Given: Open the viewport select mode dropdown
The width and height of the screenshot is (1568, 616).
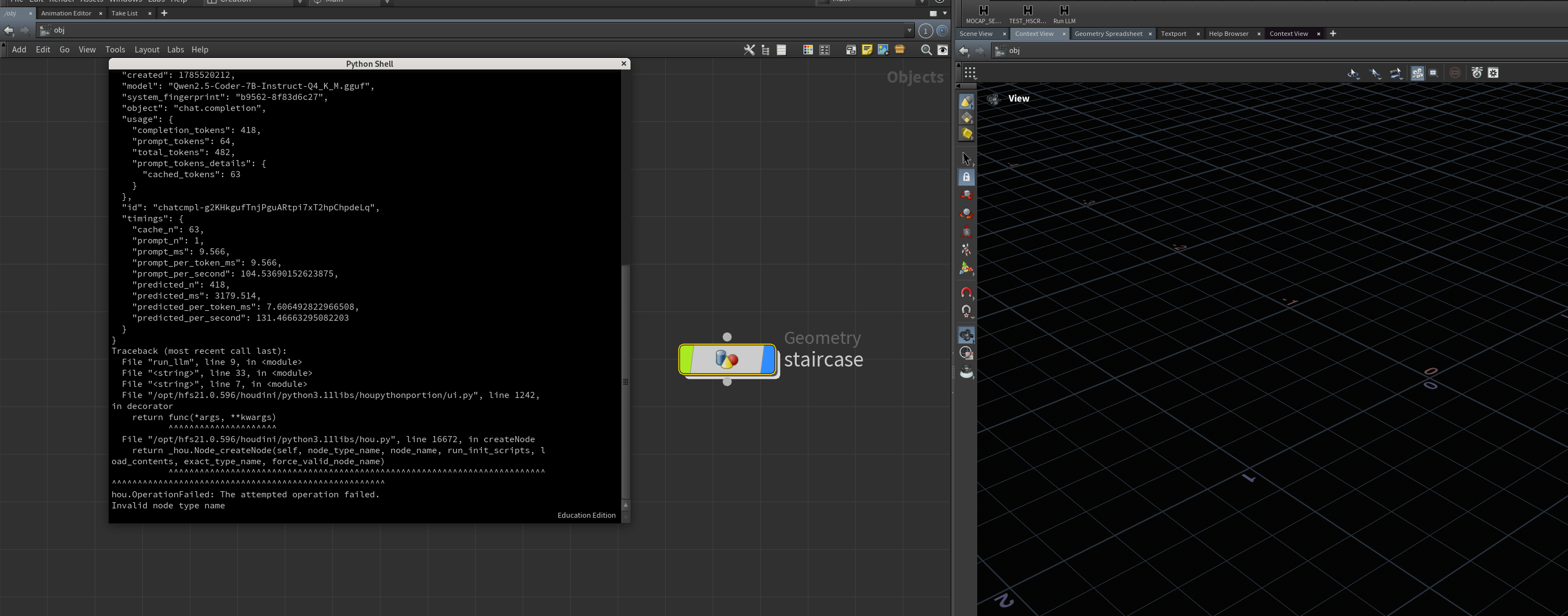Looking at the screenshot, I should pos(1353,73).
